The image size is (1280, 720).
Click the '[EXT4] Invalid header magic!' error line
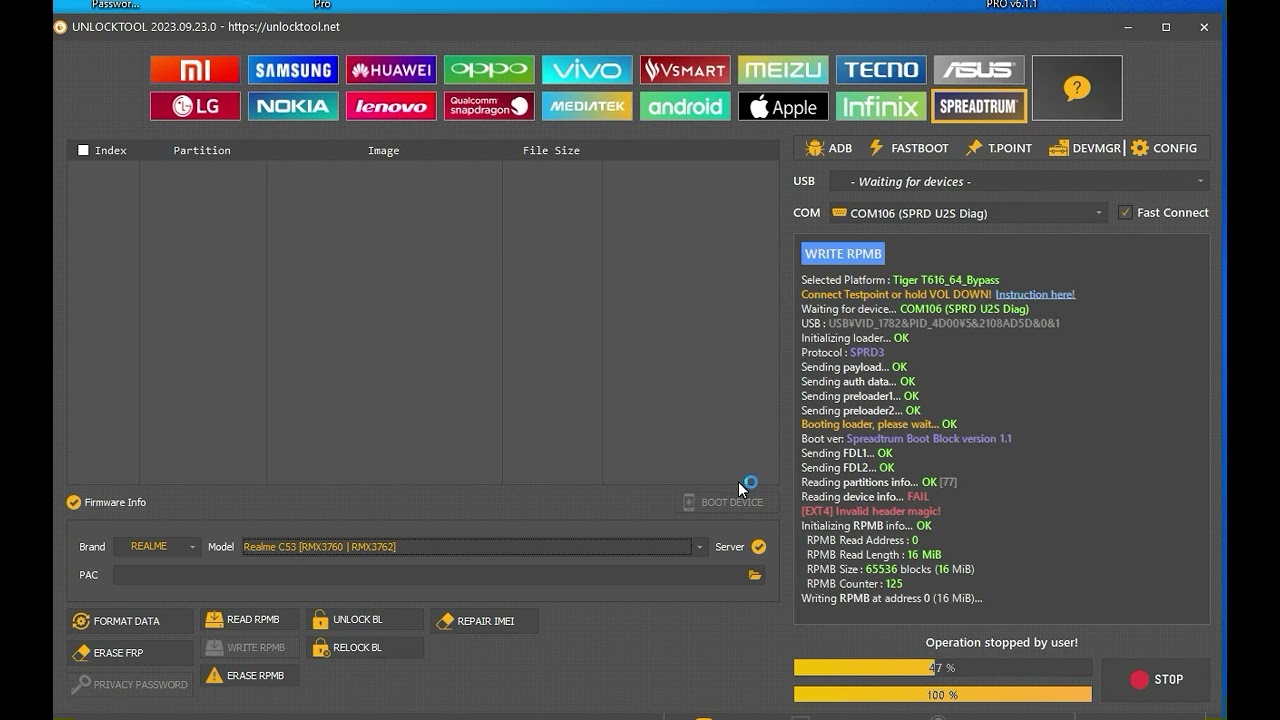coord(871,511)
